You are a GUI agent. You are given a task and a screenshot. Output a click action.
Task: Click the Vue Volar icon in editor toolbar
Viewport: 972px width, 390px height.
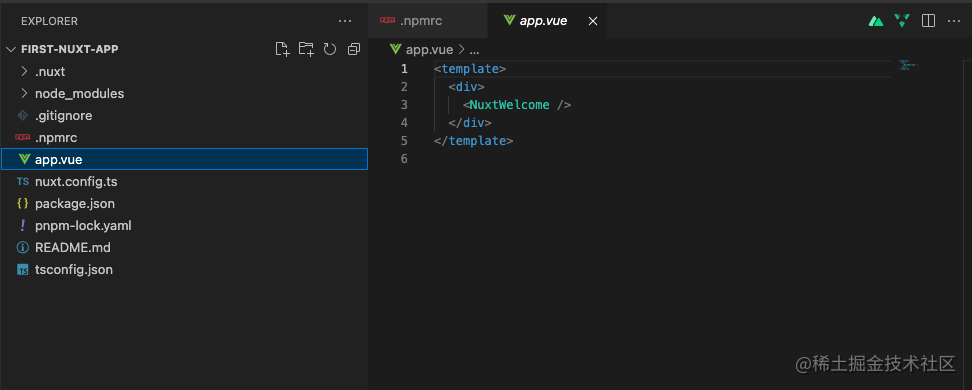902,21
